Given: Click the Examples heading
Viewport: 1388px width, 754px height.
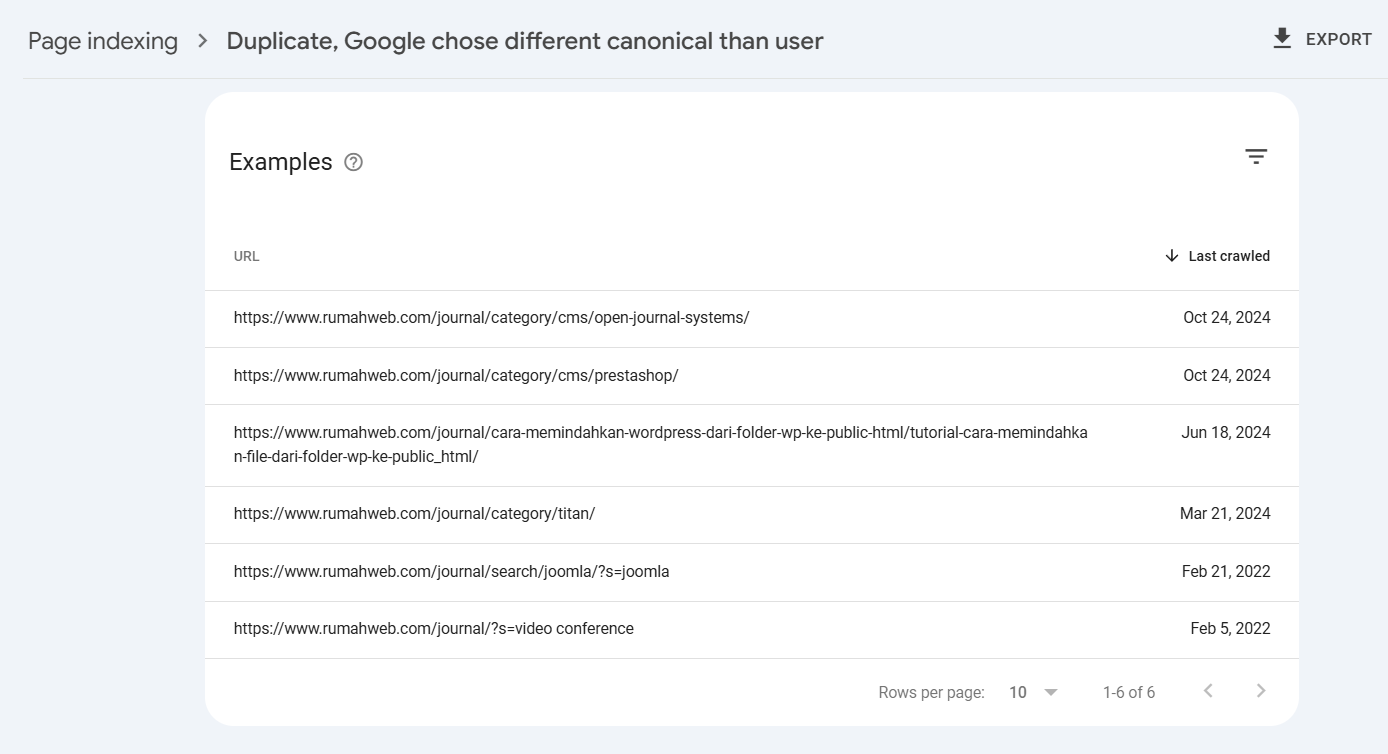Looking at the screenshot, I should (x=281, y=162).
